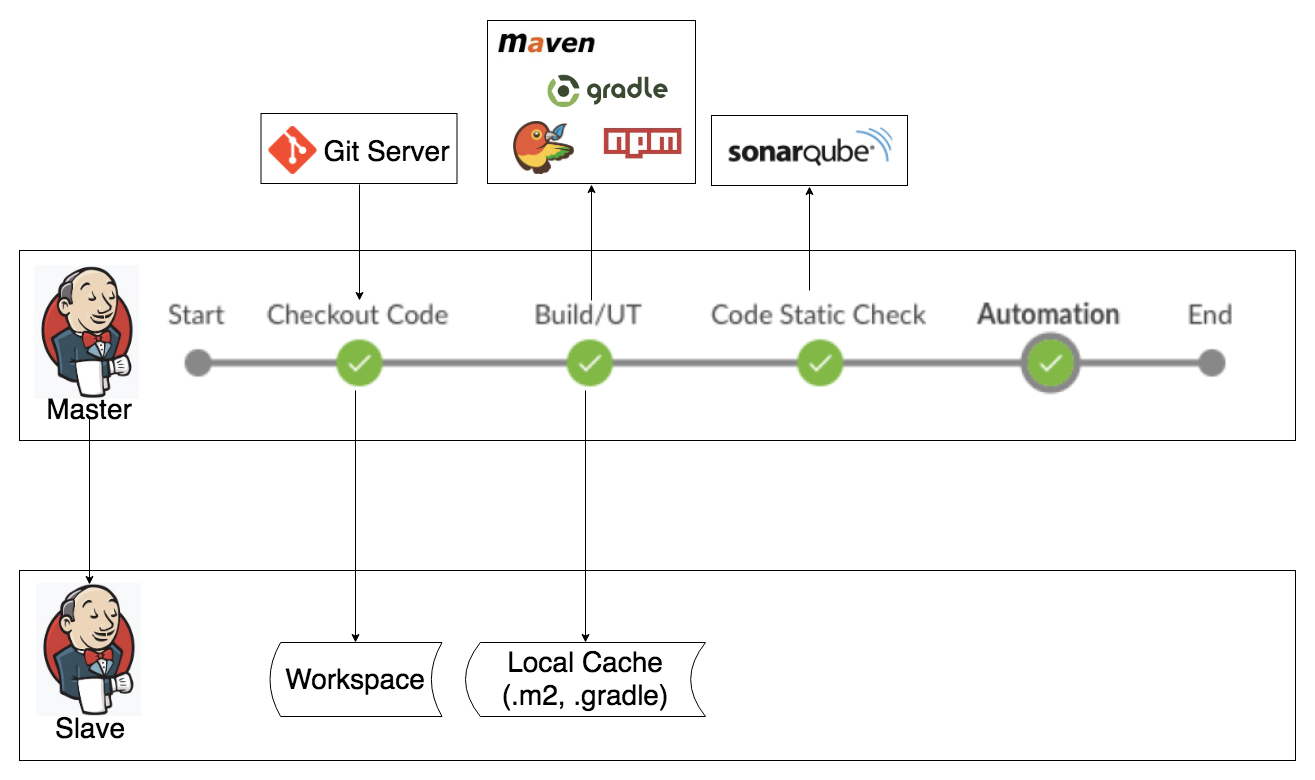Click the Checkout Code green checkmark

pos(358,363)
